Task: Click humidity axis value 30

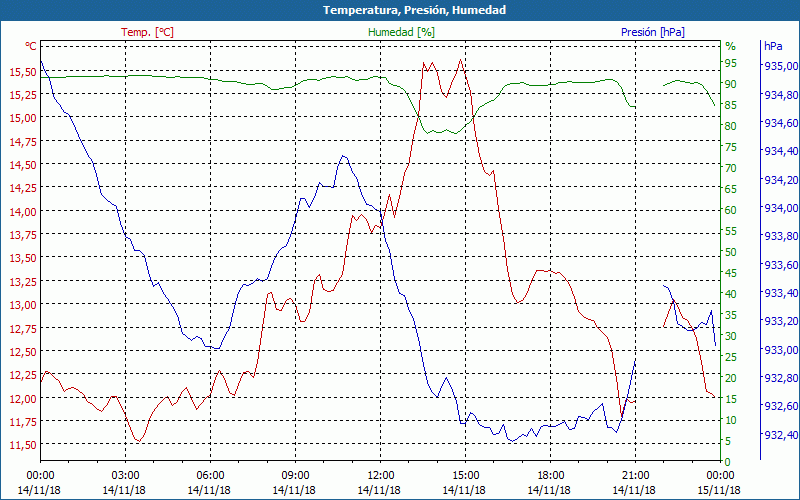Action: tap(731, 336)
